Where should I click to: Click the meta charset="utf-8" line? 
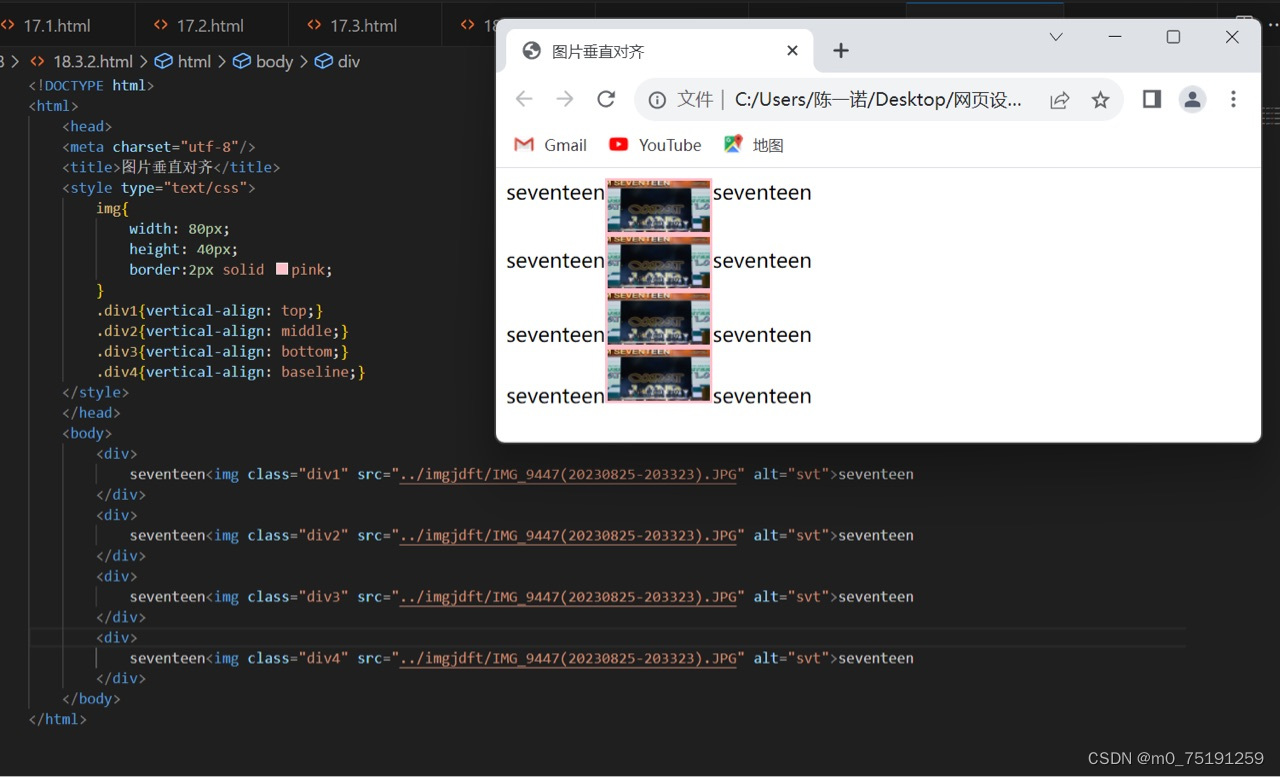tap(159, 147)
